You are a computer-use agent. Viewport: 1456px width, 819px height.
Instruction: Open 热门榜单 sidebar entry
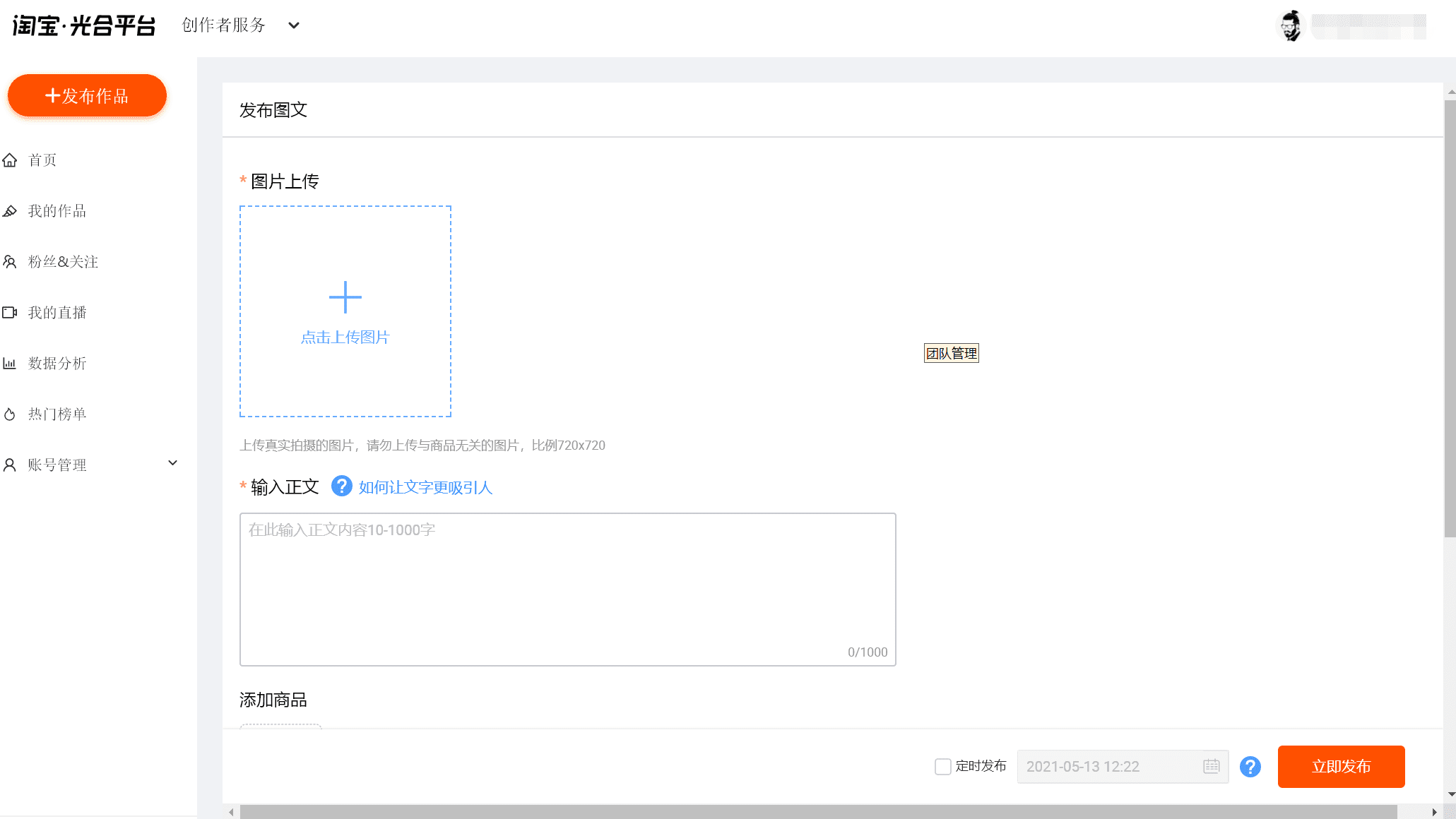coord(57,414)
